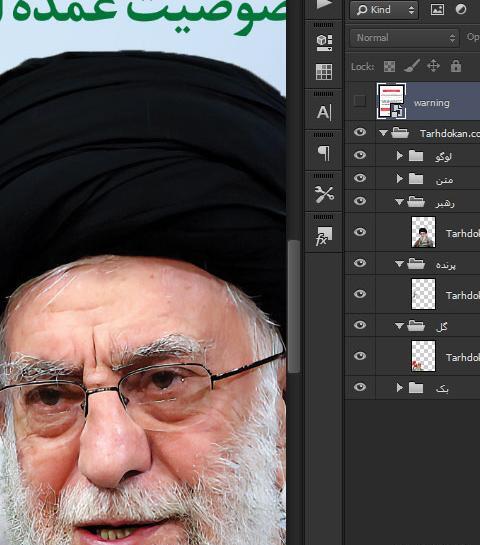Open the Character panel icon
The height and width of the screenshot is (545, 480).
[324, 112]
